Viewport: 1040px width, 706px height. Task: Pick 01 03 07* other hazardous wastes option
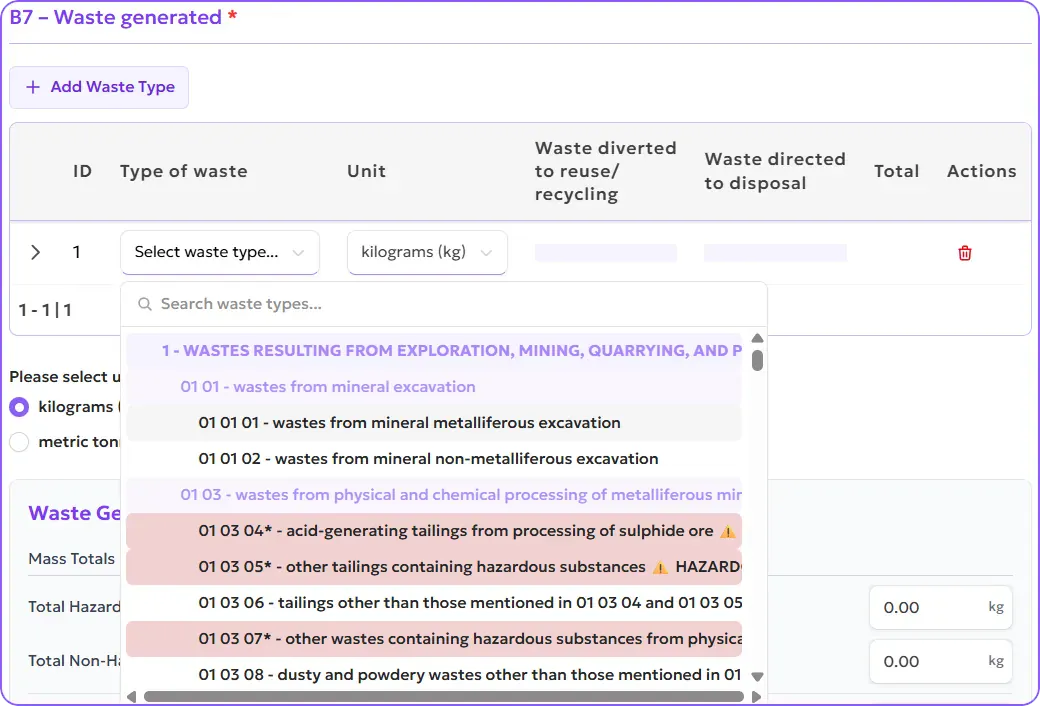[434, 638]
